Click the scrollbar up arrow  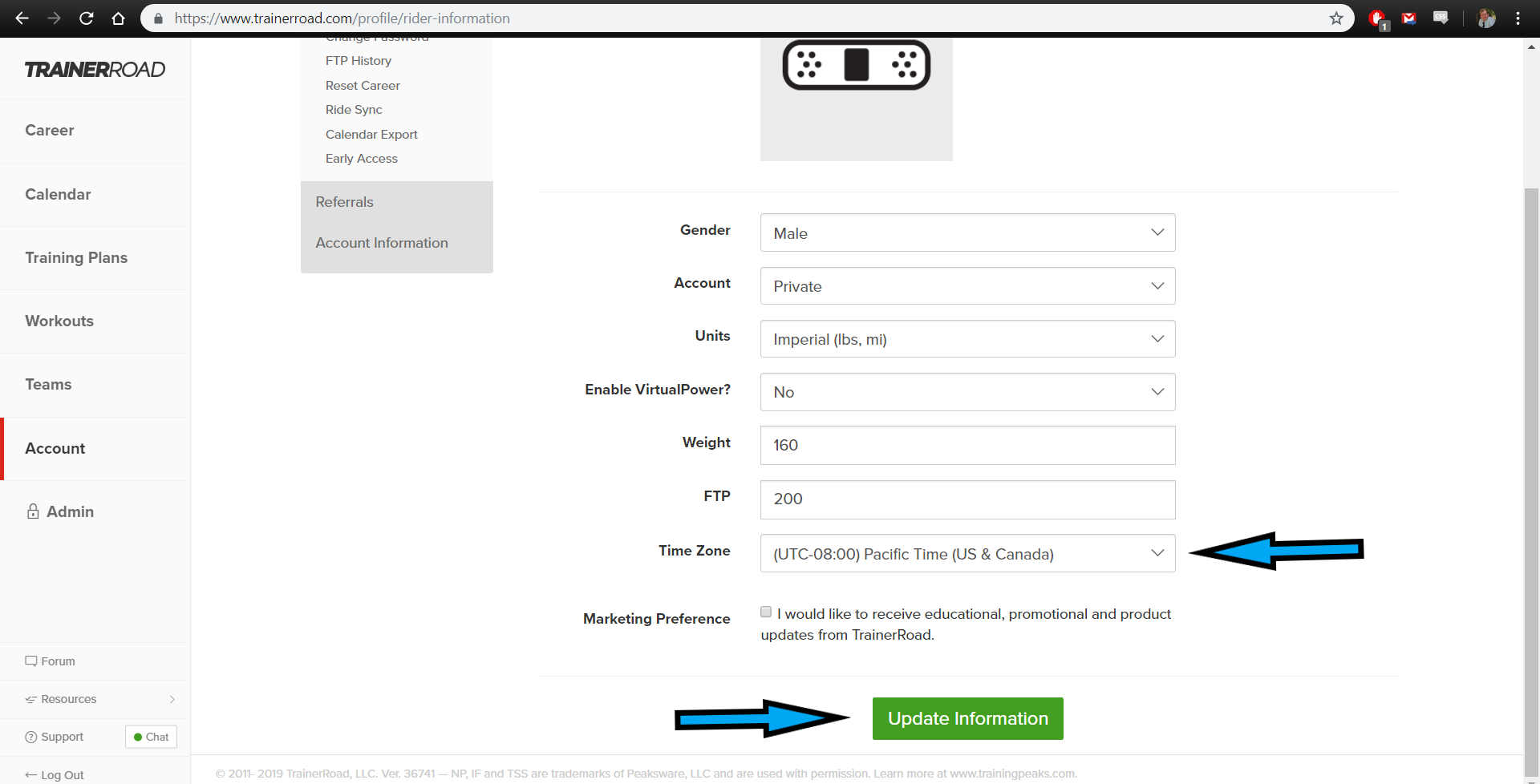coord(1531,46)
